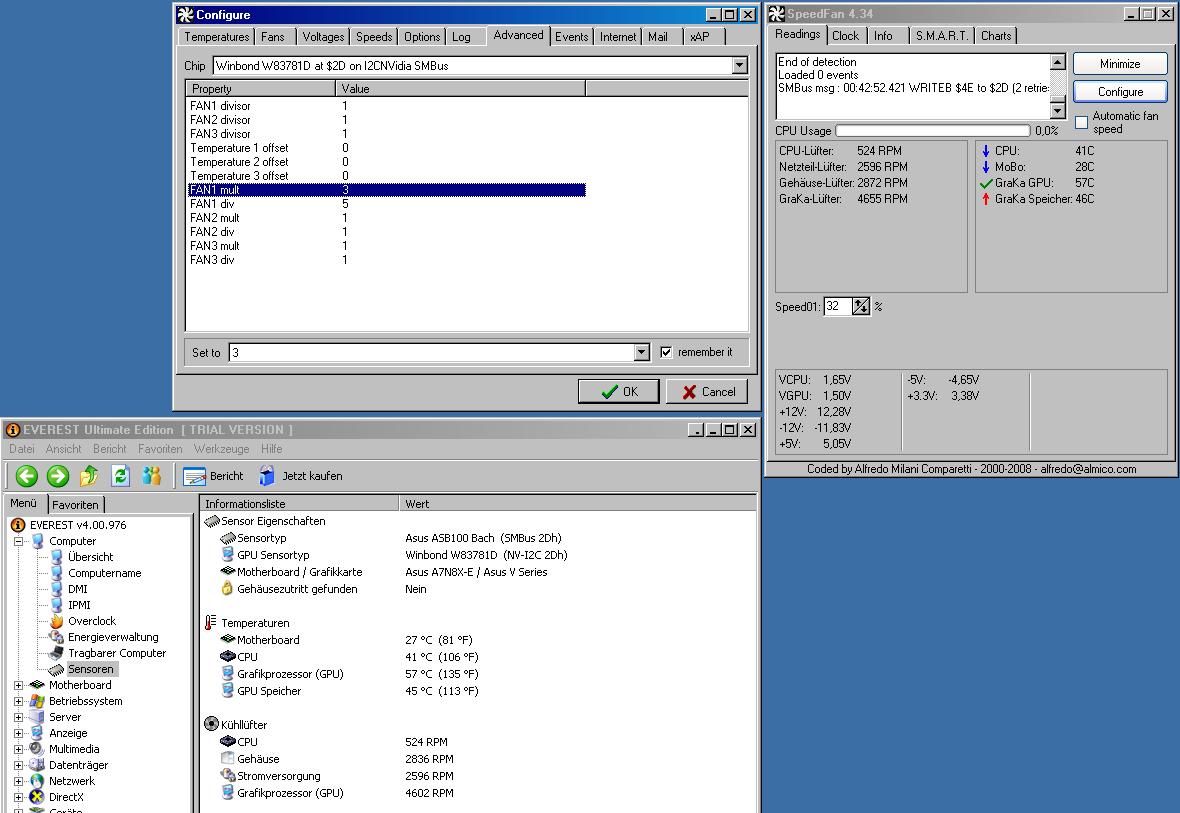Click the CPU Usage progress bar
The width and height of the screenshot is (1180, 813).
[932, 131]
